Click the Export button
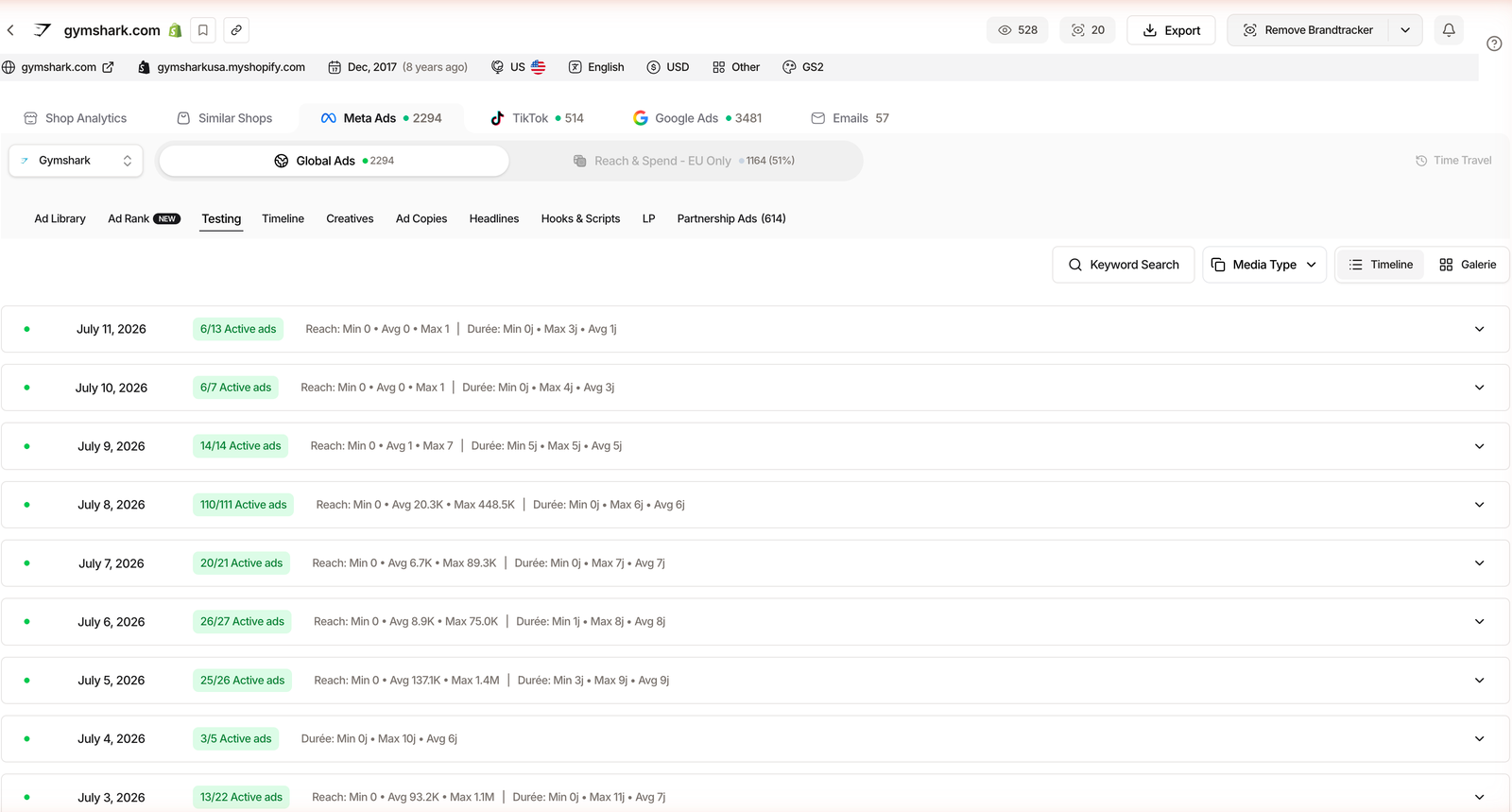Image resolution: width=1512 pixels, height=812 pixels. [x=1172, y=30]
